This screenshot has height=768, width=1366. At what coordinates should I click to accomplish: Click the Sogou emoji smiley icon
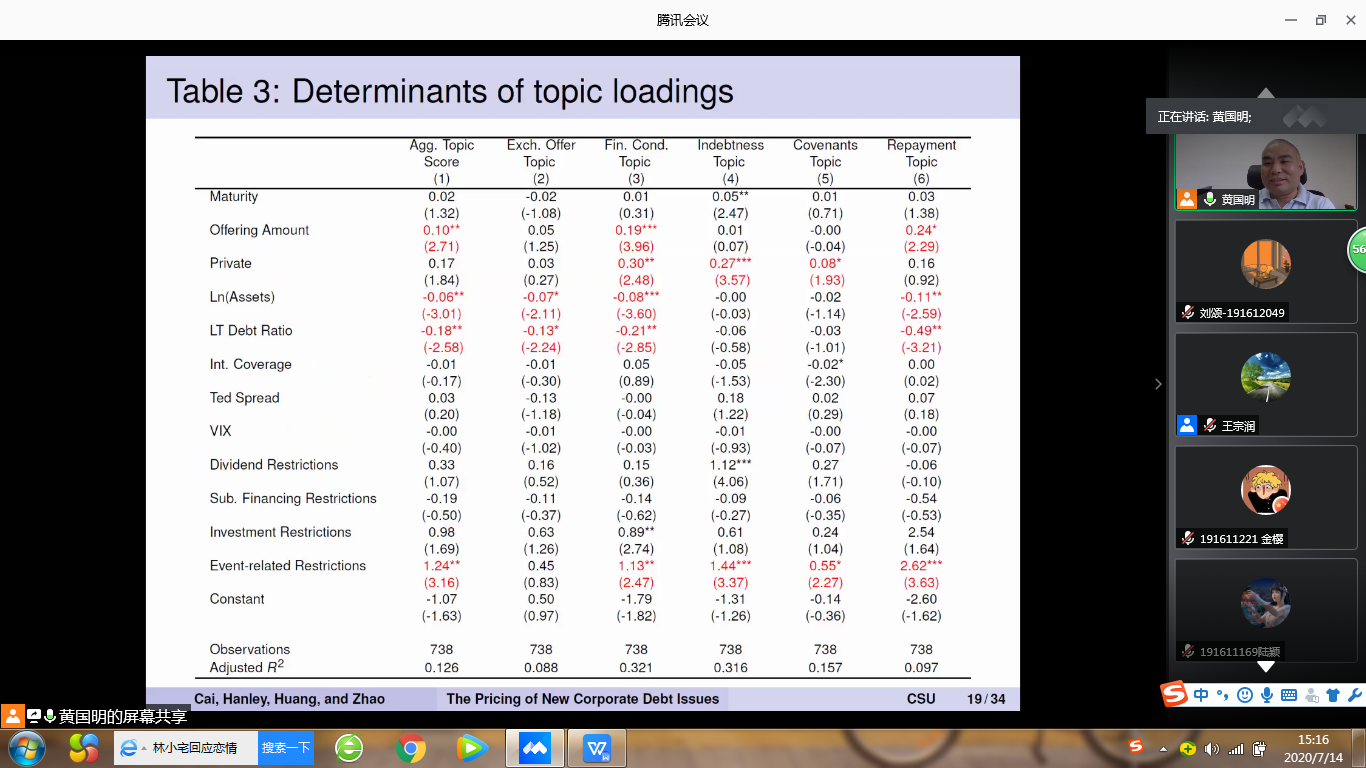click(1245, 695)
